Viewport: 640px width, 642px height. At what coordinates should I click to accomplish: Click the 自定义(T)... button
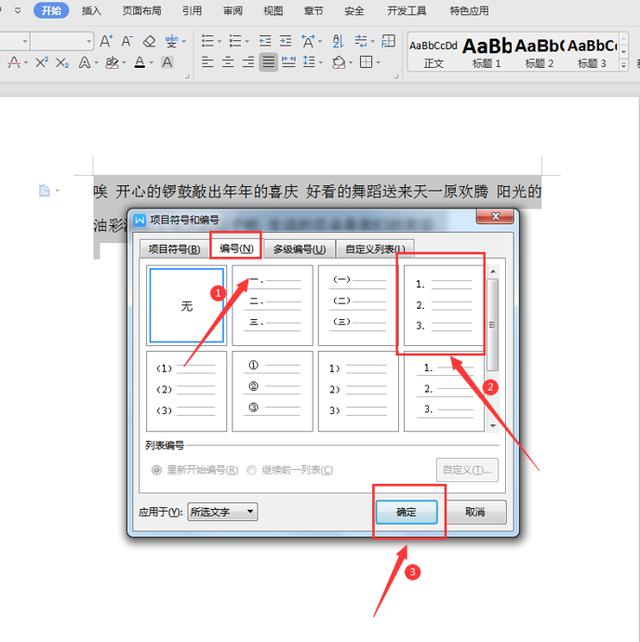467,470
